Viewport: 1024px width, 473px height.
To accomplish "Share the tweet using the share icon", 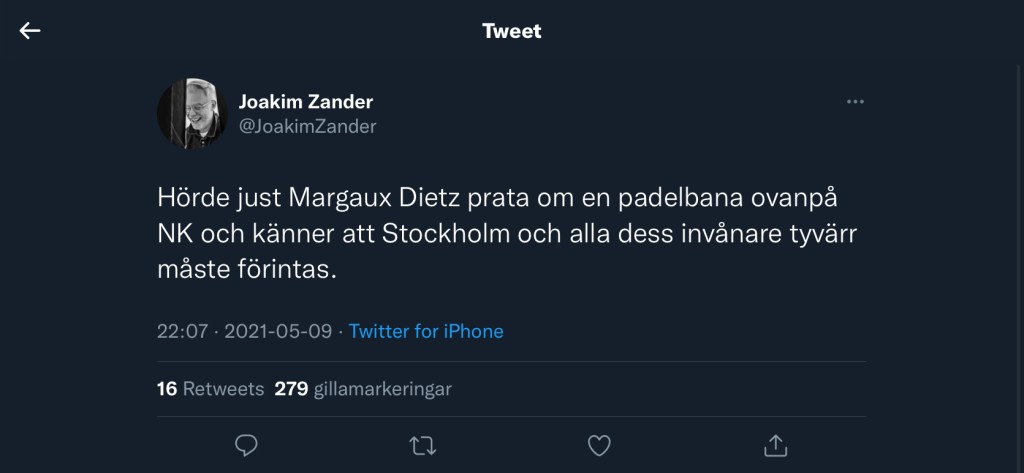I will [x=776, y=443].
